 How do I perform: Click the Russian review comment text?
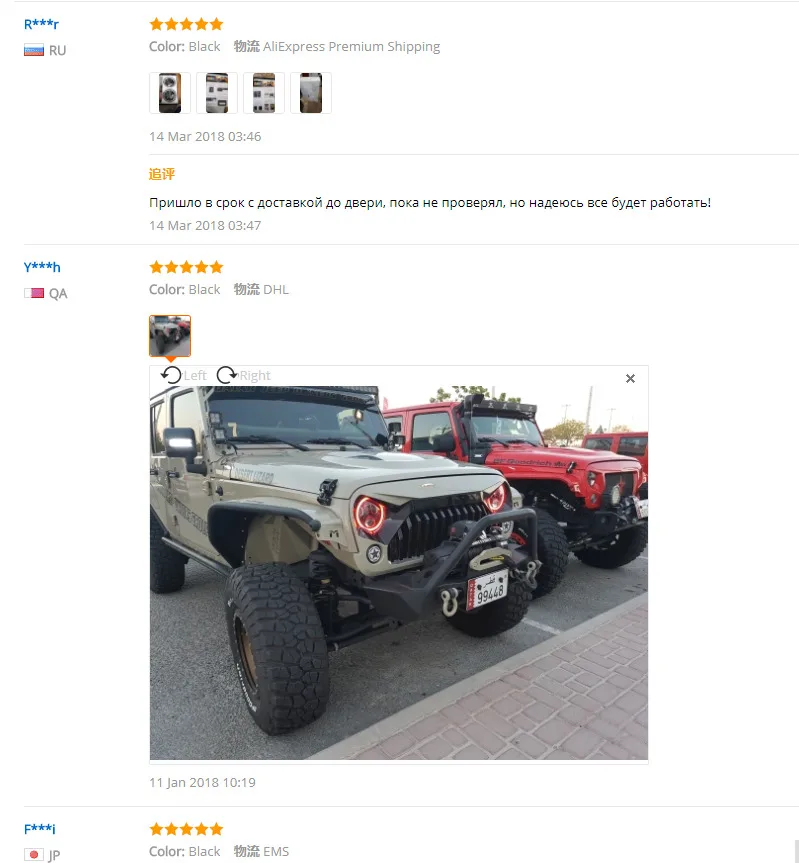pyautogui.click(x=430, y=203)
